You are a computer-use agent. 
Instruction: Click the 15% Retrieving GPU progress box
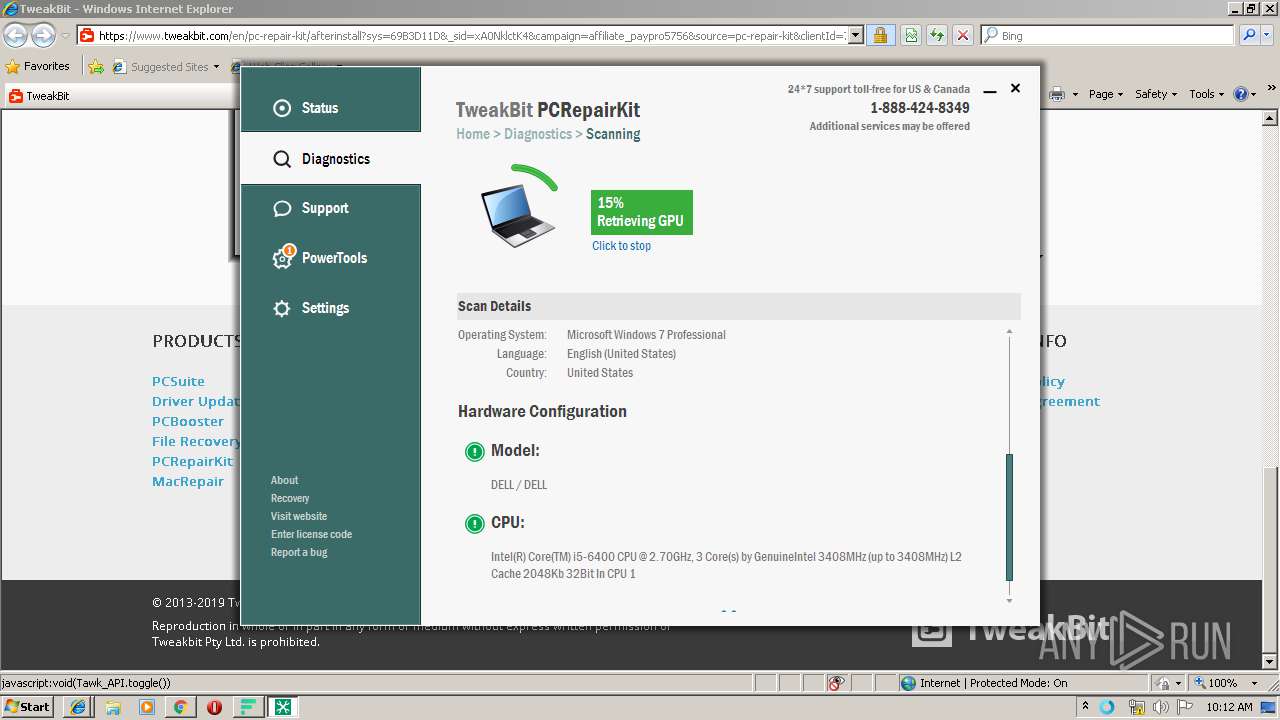click(x=642, y=212)
